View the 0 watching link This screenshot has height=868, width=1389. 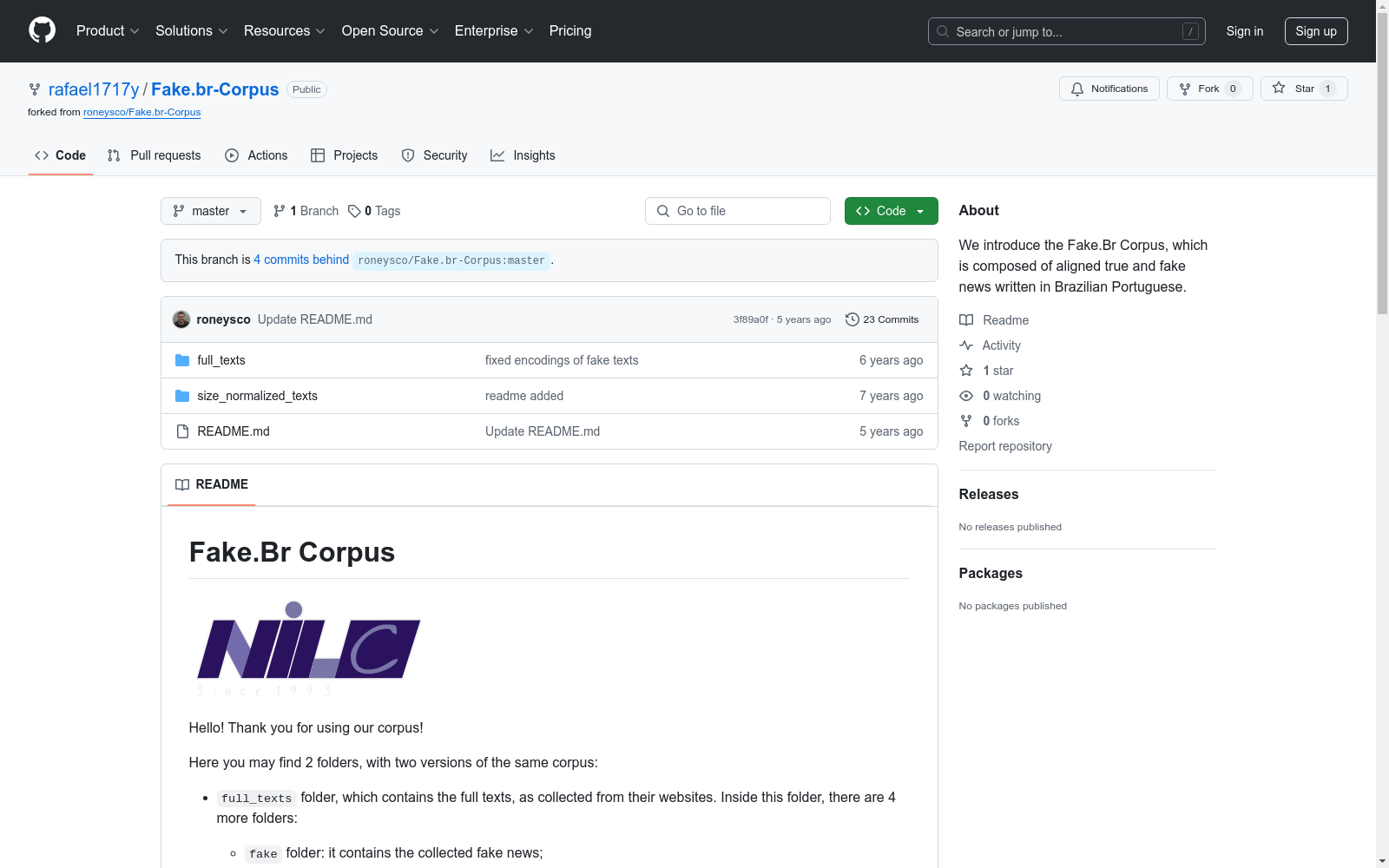pos(1000,396)
